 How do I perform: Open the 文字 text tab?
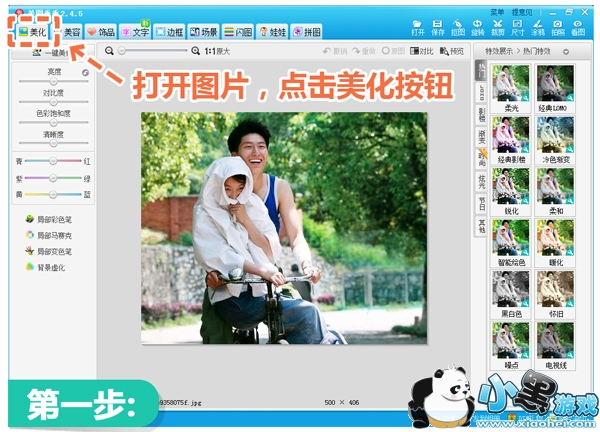click(135, 32)
